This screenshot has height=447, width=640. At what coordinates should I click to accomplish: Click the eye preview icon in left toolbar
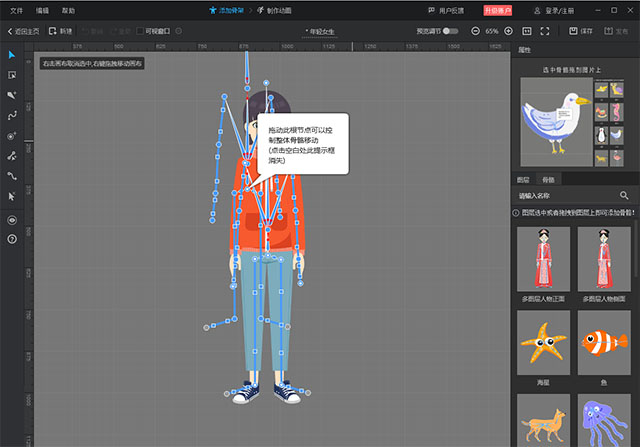(x=12, y=219)
